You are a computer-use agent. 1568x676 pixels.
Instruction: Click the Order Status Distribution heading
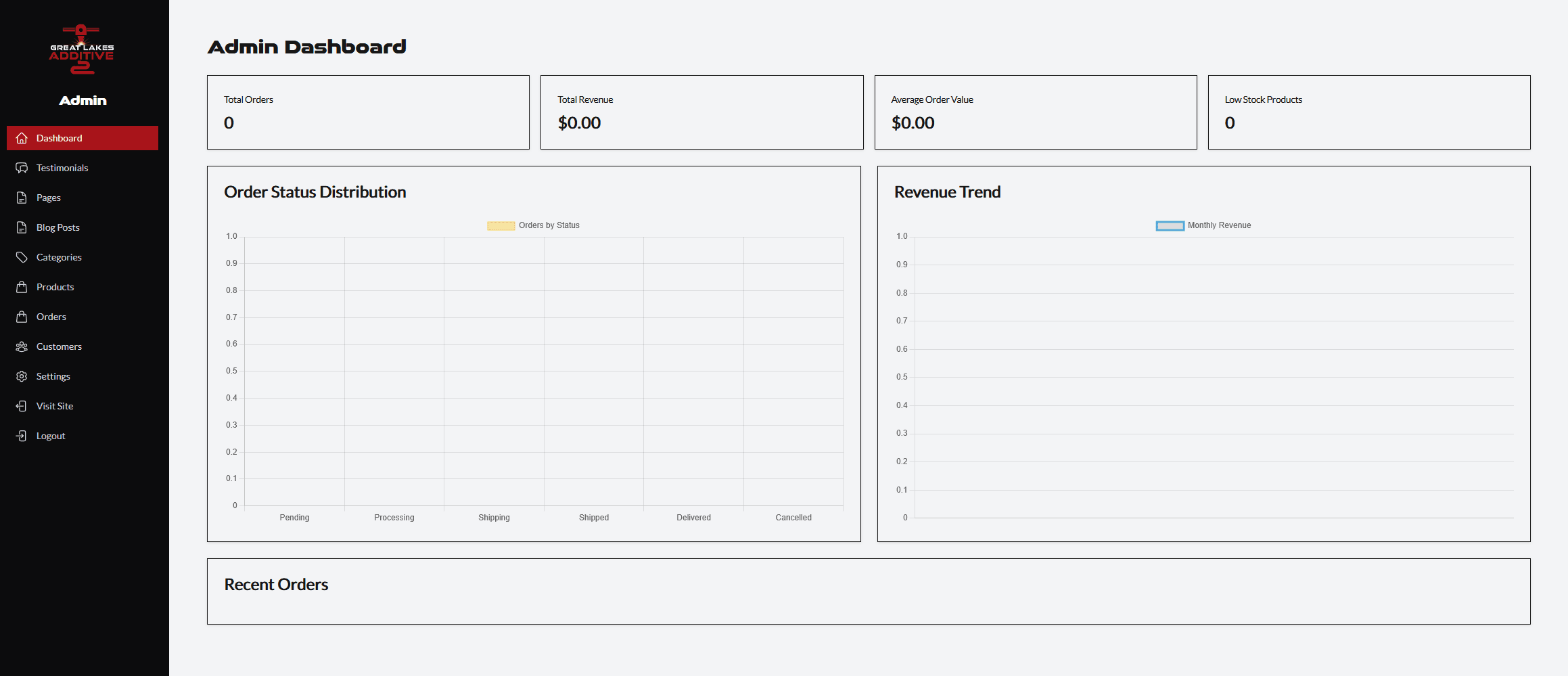click(315, 192)
